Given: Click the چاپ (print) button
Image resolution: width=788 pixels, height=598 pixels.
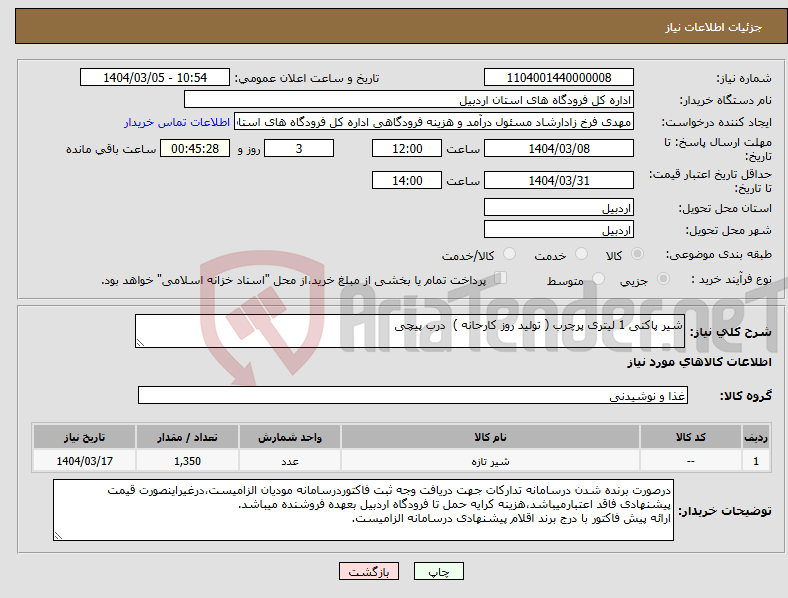Looking at the screenshot, I should [x=438, y=571].
